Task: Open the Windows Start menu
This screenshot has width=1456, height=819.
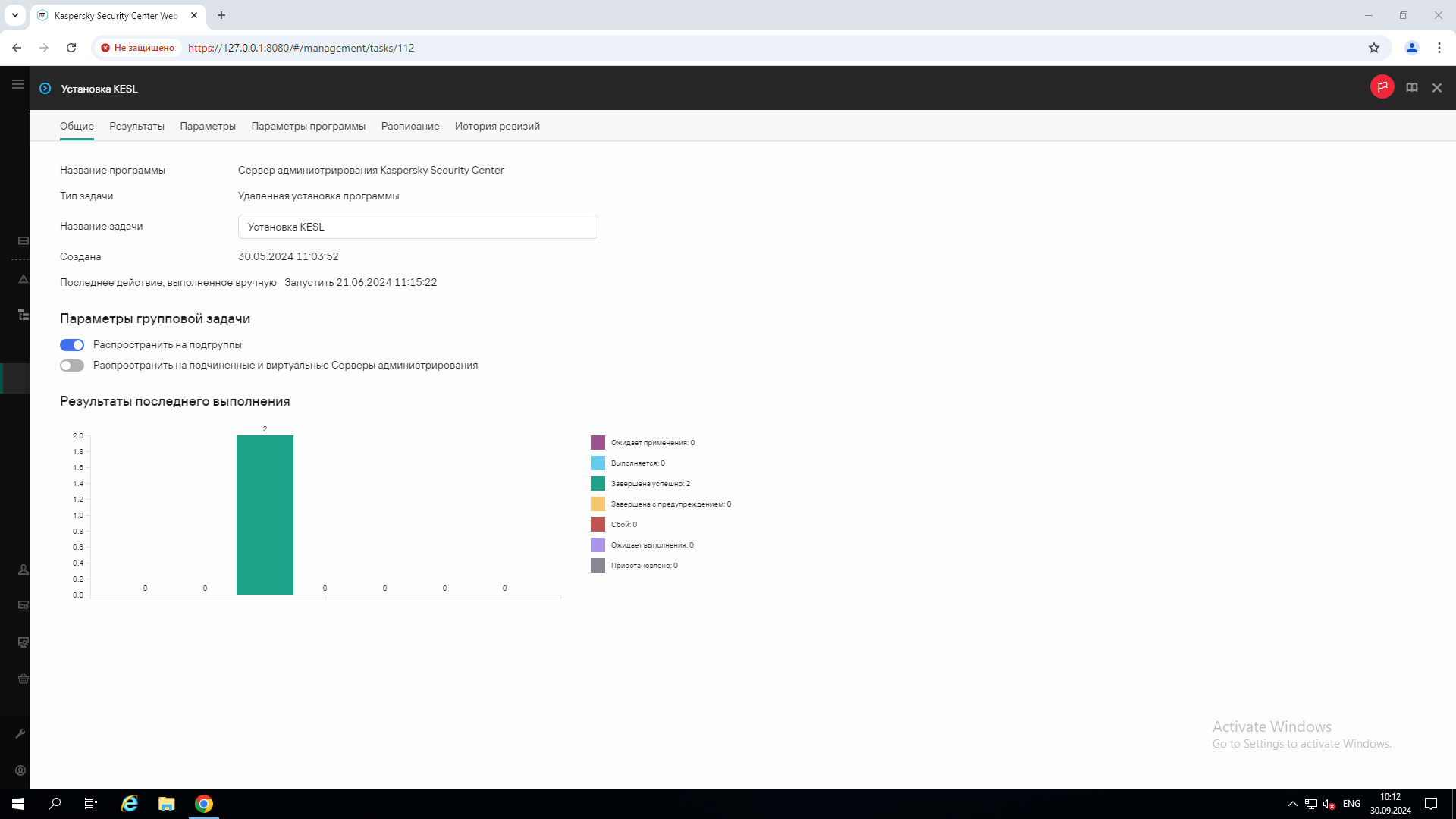Action: [18, 804]
